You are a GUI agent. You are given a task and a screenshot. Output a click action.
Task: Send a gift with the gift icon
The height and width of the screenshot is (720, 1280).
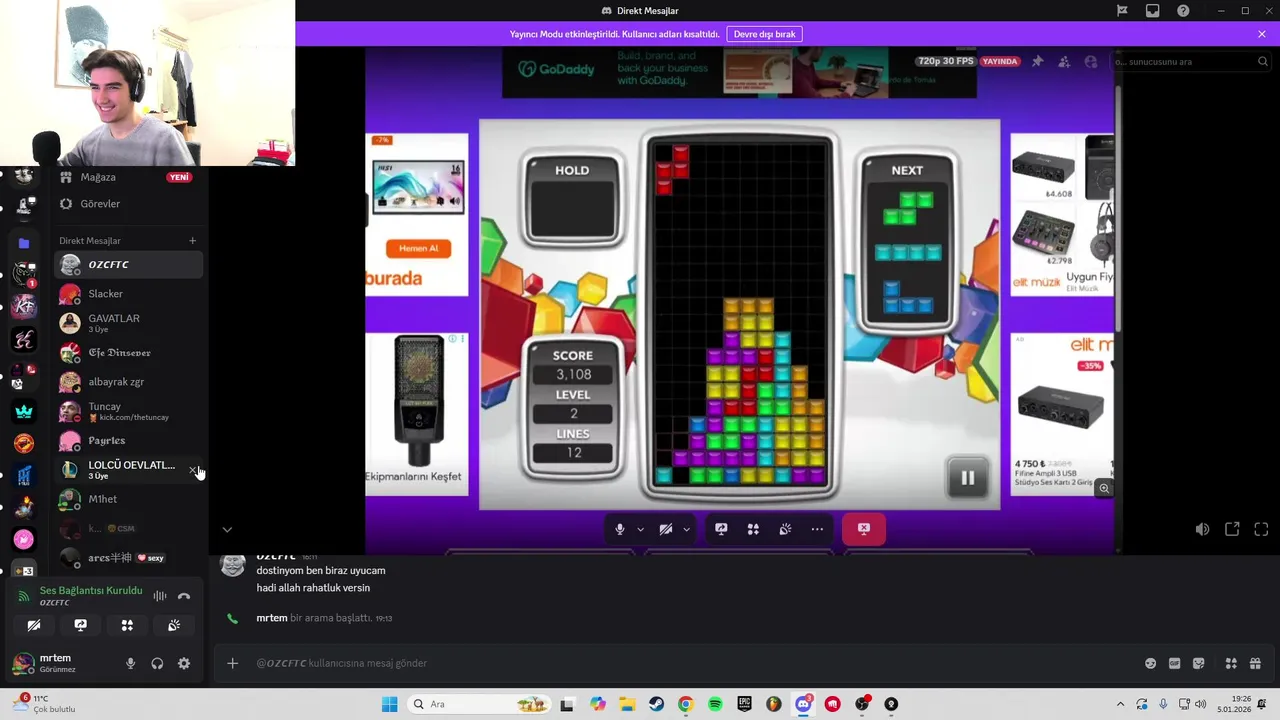[x=1255, y=663]
